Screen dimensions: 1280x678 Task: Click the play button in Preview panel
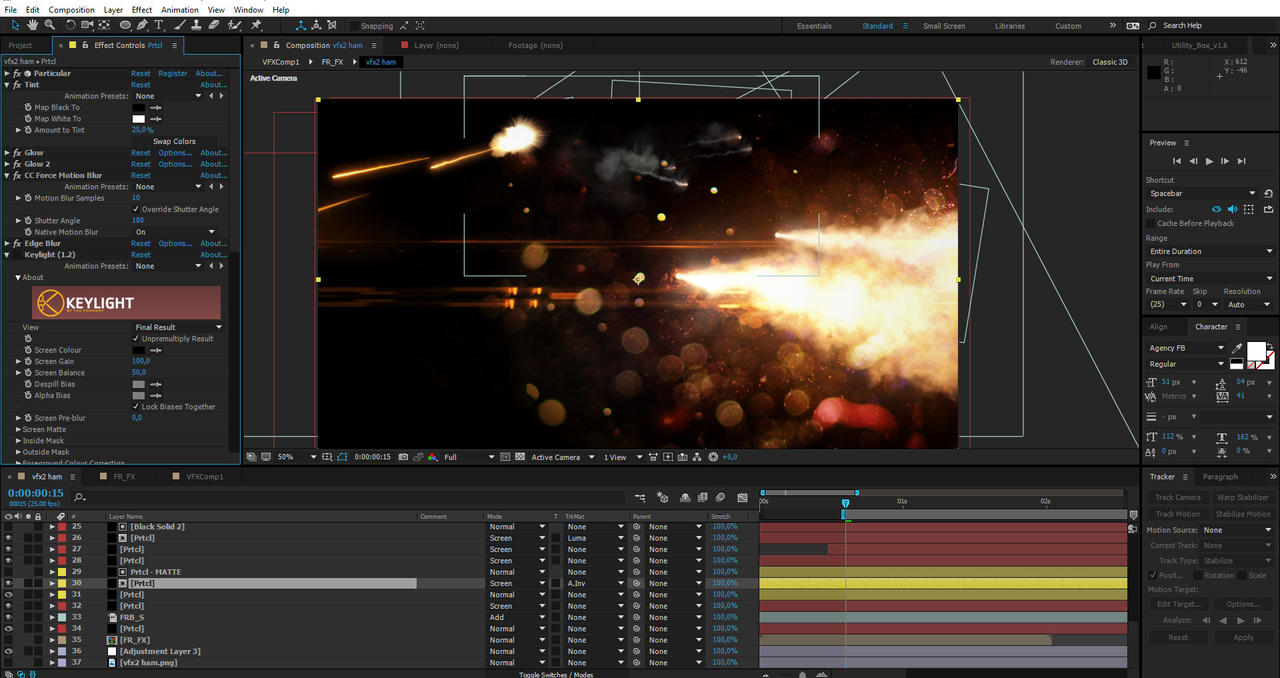click(1209, 161)
